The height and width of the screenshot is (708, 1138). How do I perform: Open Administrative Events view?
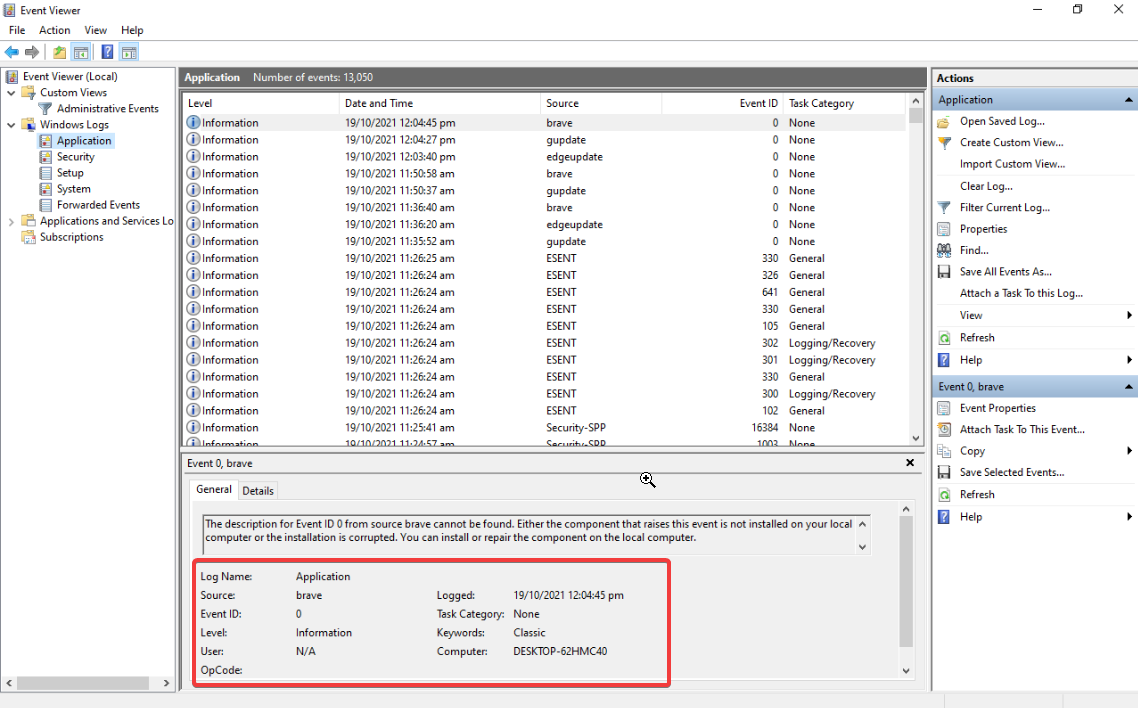[107, 108]
